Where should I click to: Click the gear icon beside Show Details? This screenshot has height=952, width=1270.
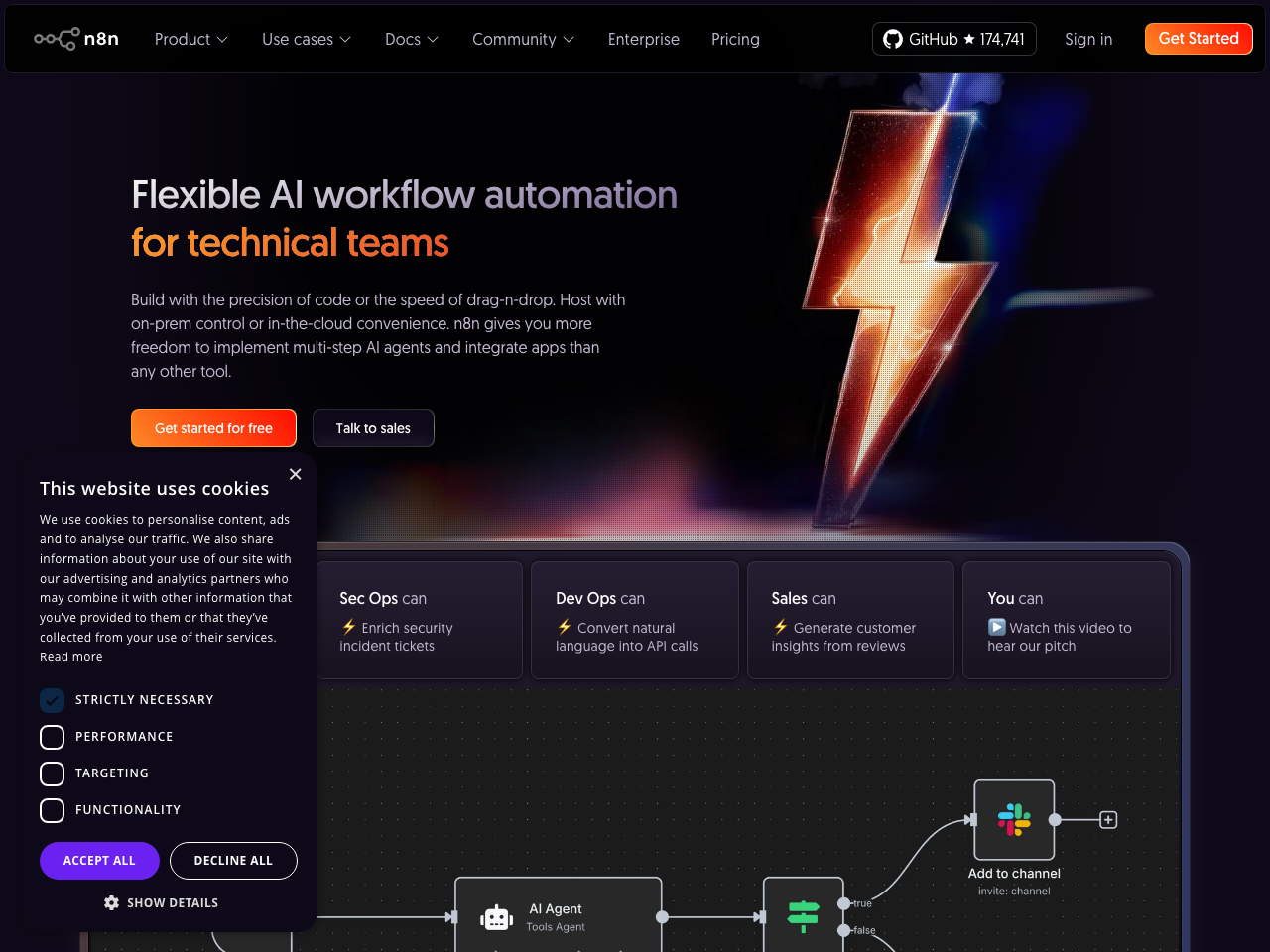tap(111, 902)
